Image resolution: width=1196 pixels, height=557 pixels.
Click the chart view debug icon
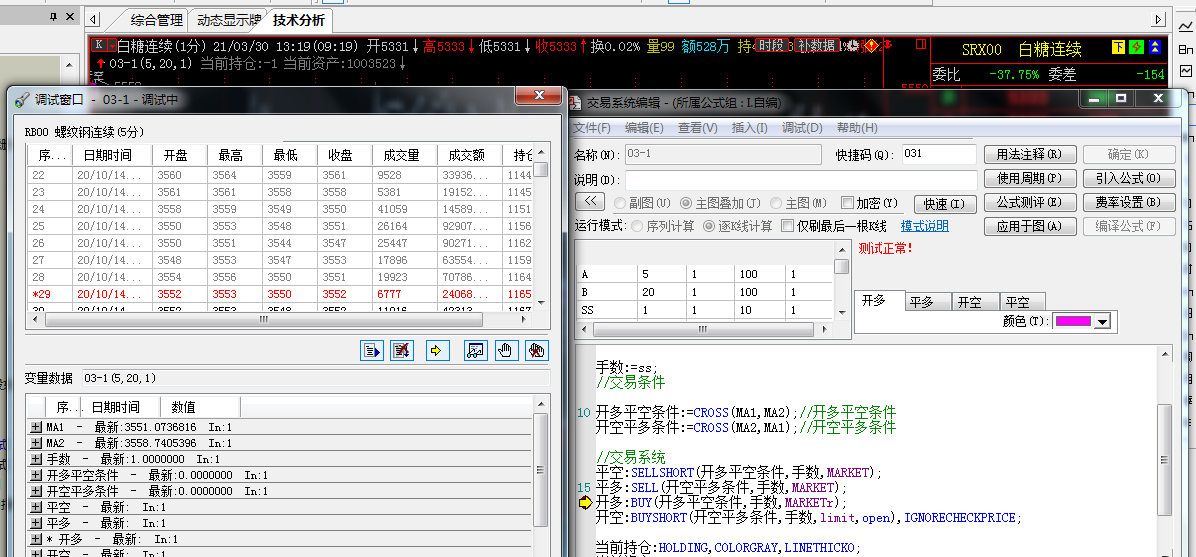pyautogui.click(x=476, y=350)
